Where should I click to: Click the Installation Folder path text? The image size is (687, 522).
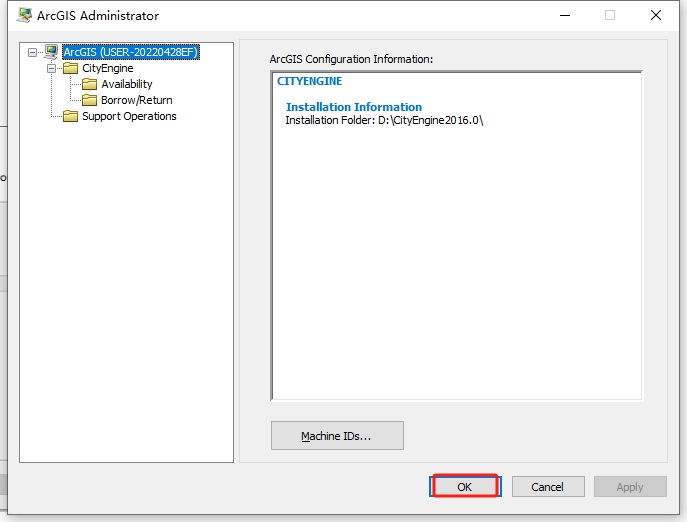point(384,121)
